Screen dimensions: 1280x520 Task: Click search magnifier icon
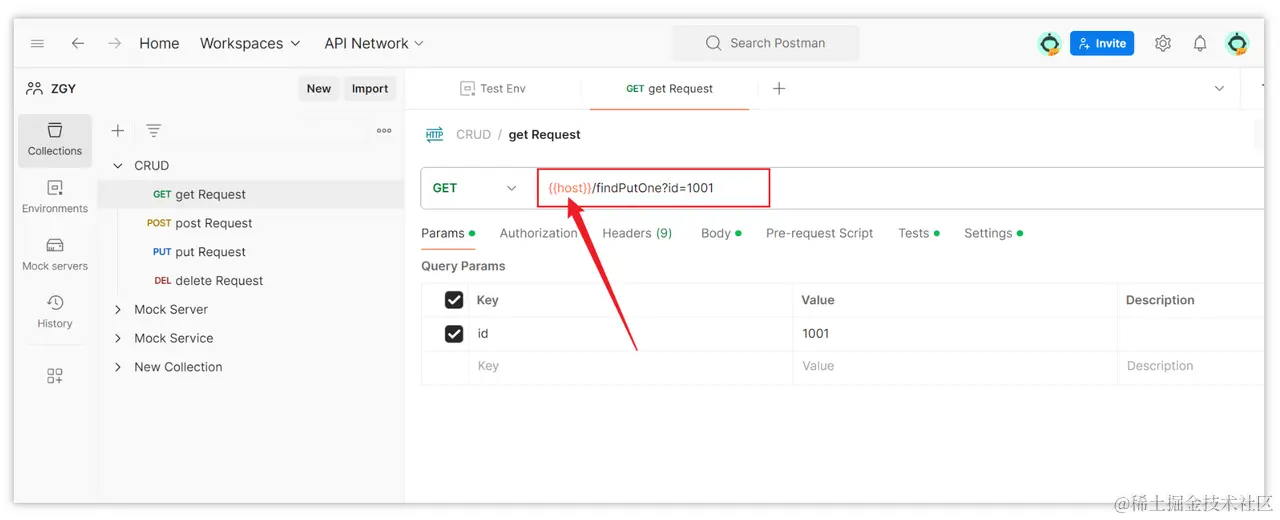pyautogui.click(x=713, y=43)
